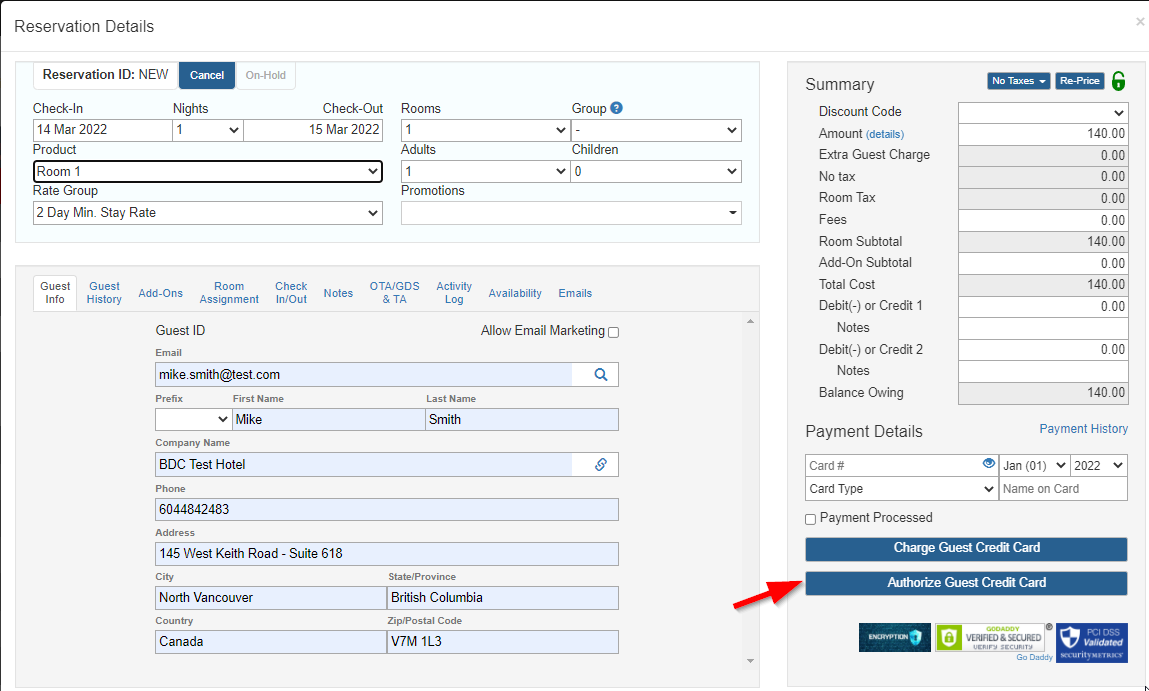
Task: Click the green padlock icon in Summary
Action: [1118, 81]
